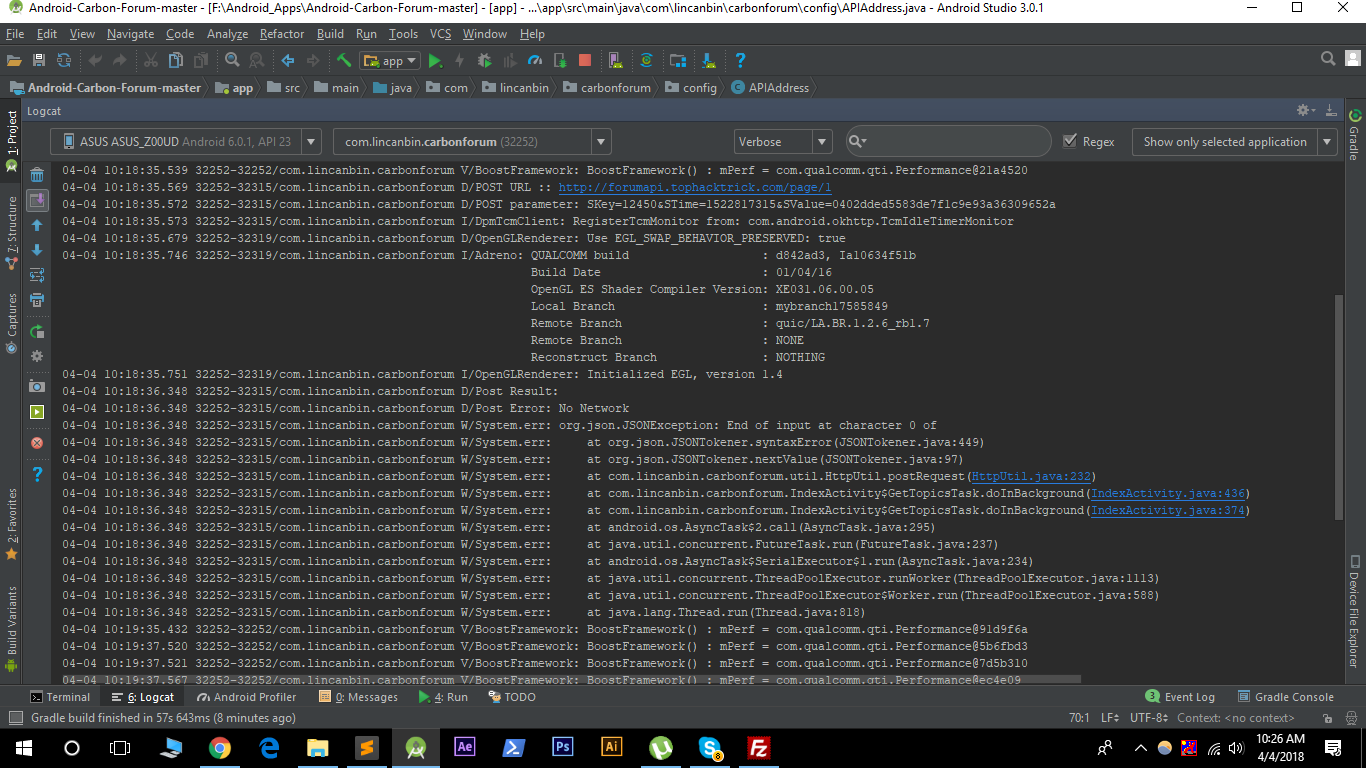Open the File menu
The image size is (1366, 768).
pos(14,34)
